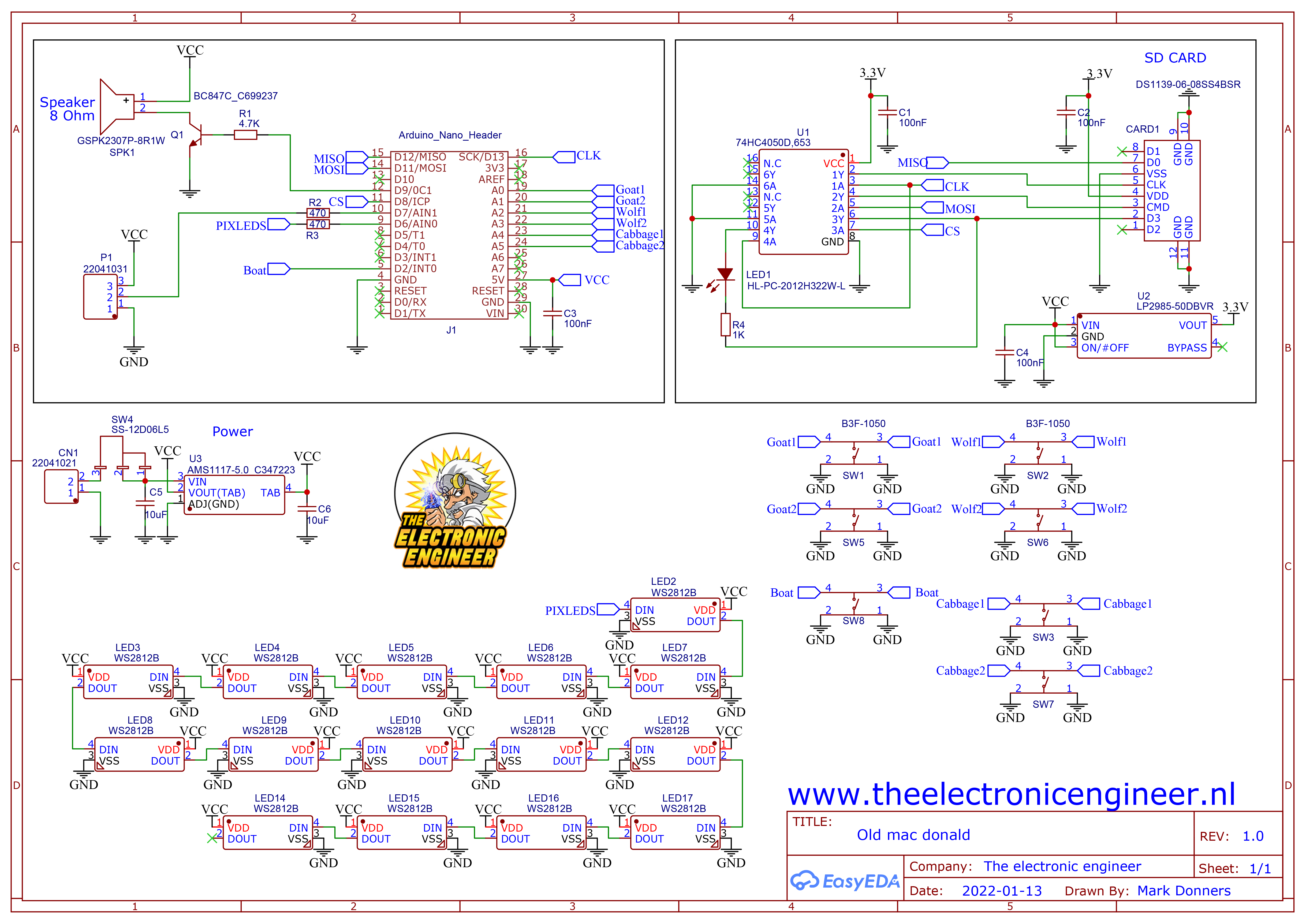Select connector CN1 symbol

click(x=61, y=487)
